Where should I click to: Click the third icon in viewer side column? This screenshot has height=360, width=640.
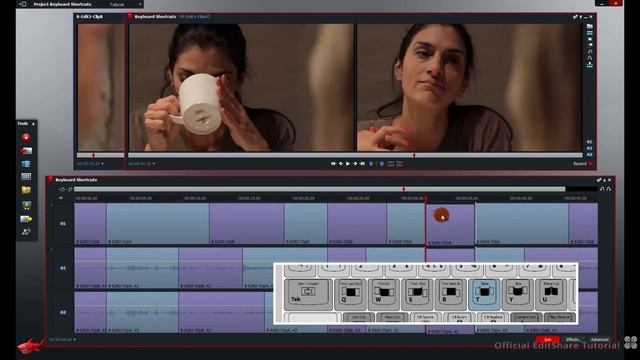pyautogui.click(x=589, y=40)
